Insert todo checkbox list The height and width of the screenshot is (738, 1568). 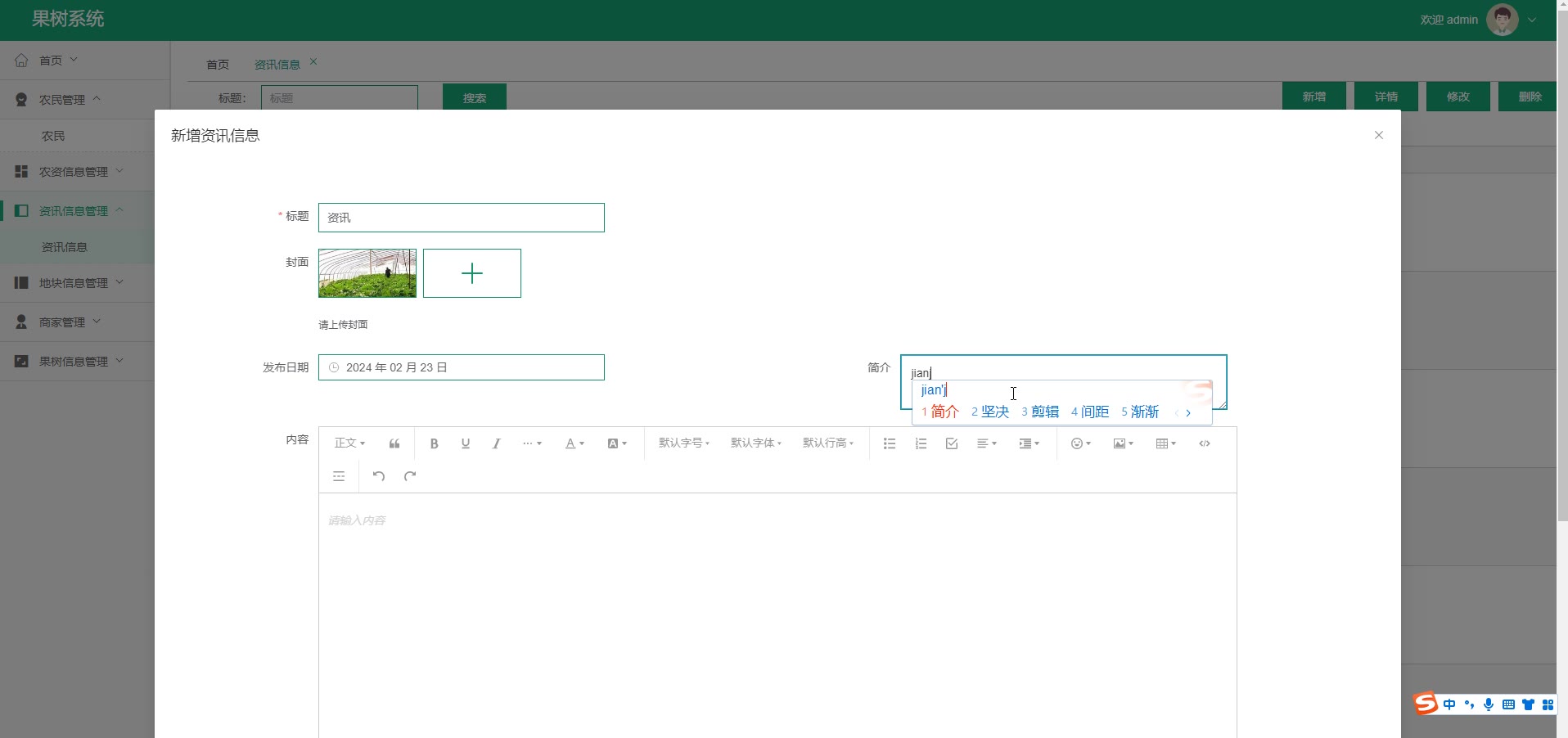point(952,443)
